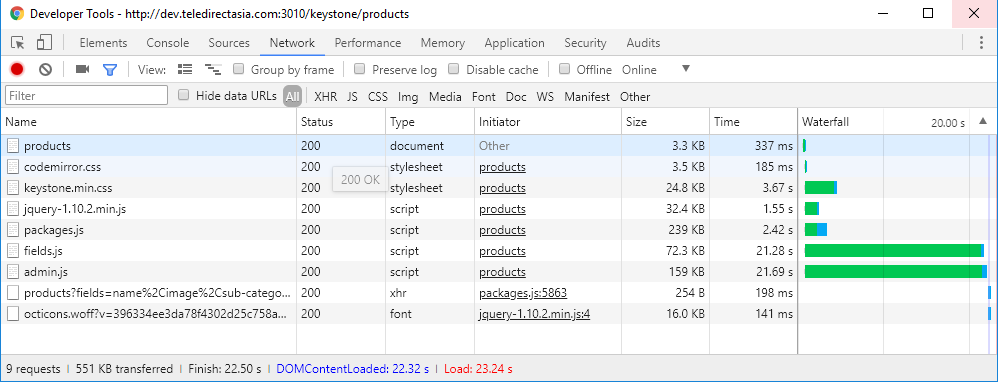Filter requests by WS
998x382 pixels.
545,97
